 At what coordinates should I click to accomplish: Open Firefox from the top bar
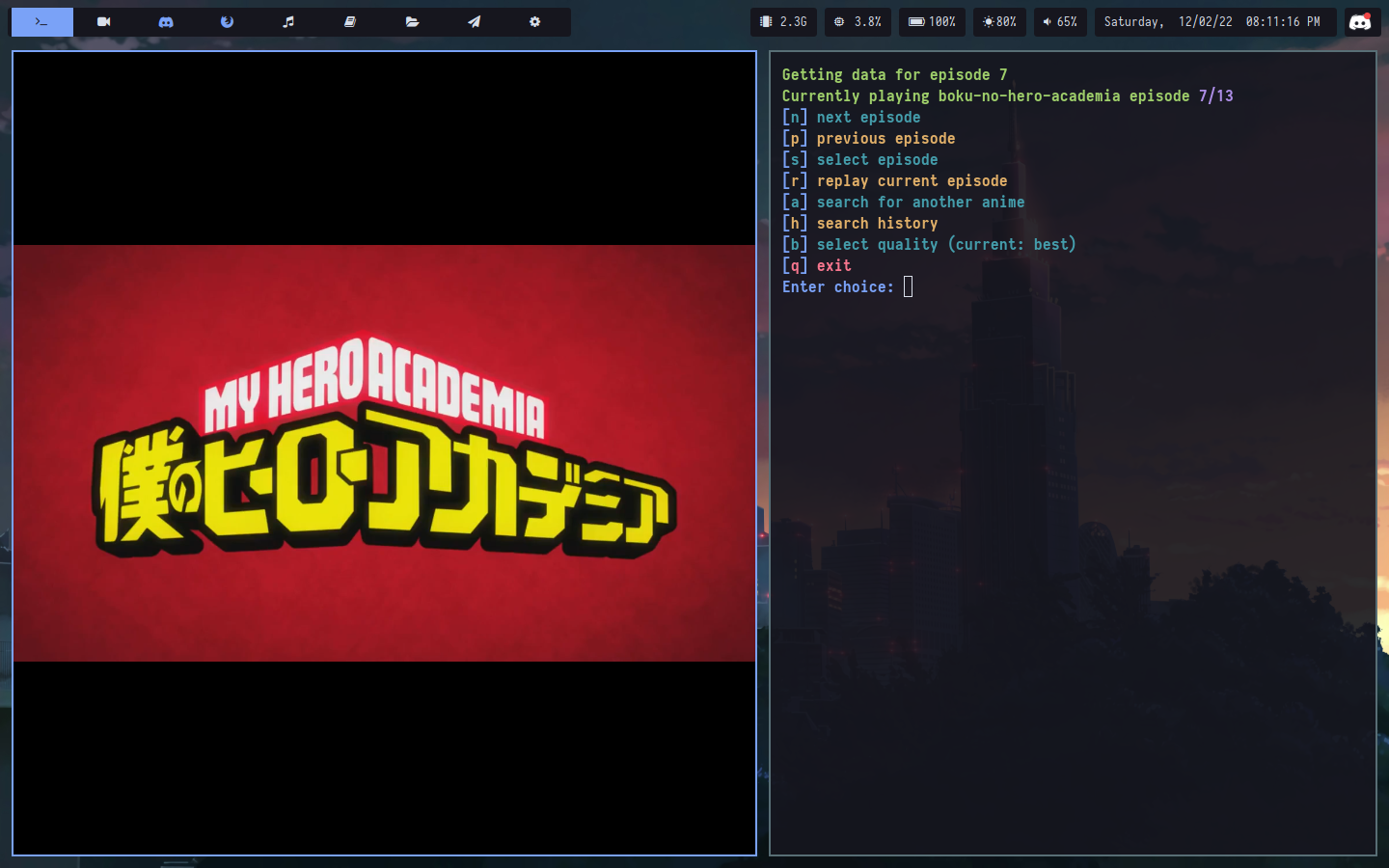pyautogui.click(x=227, y=21)
